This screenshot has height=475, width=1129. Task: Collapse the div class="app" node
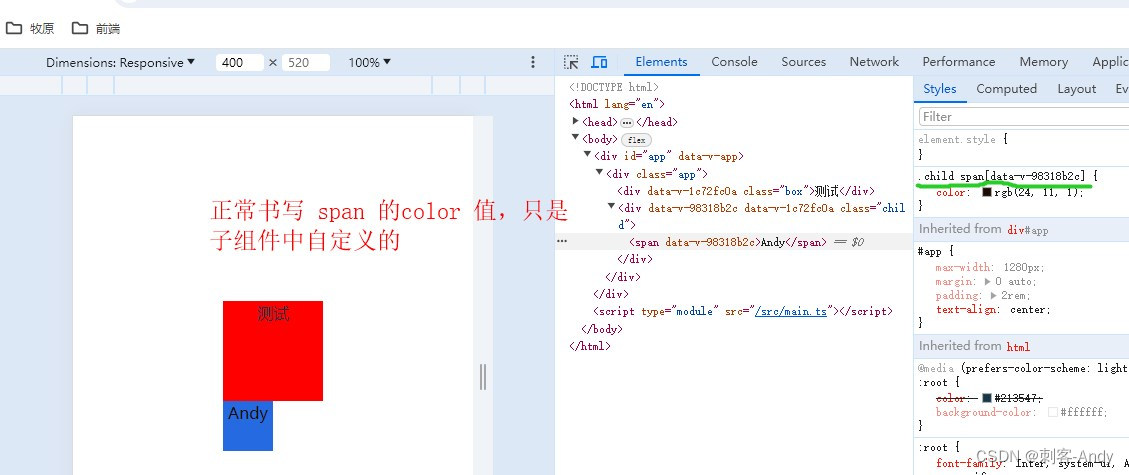pyautogui.click(x=600, y=173)
